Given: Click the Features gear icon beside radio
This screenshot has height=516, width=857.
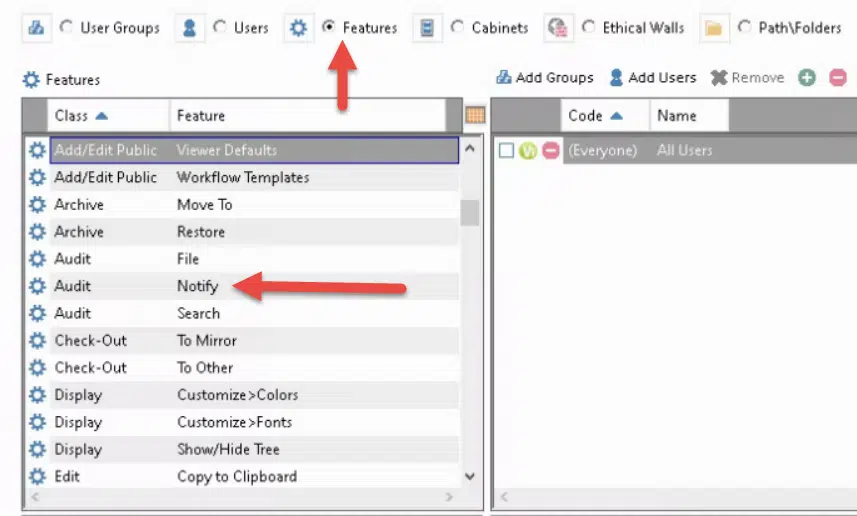Looking at the screenshot, I should click(x=298, y=27).
